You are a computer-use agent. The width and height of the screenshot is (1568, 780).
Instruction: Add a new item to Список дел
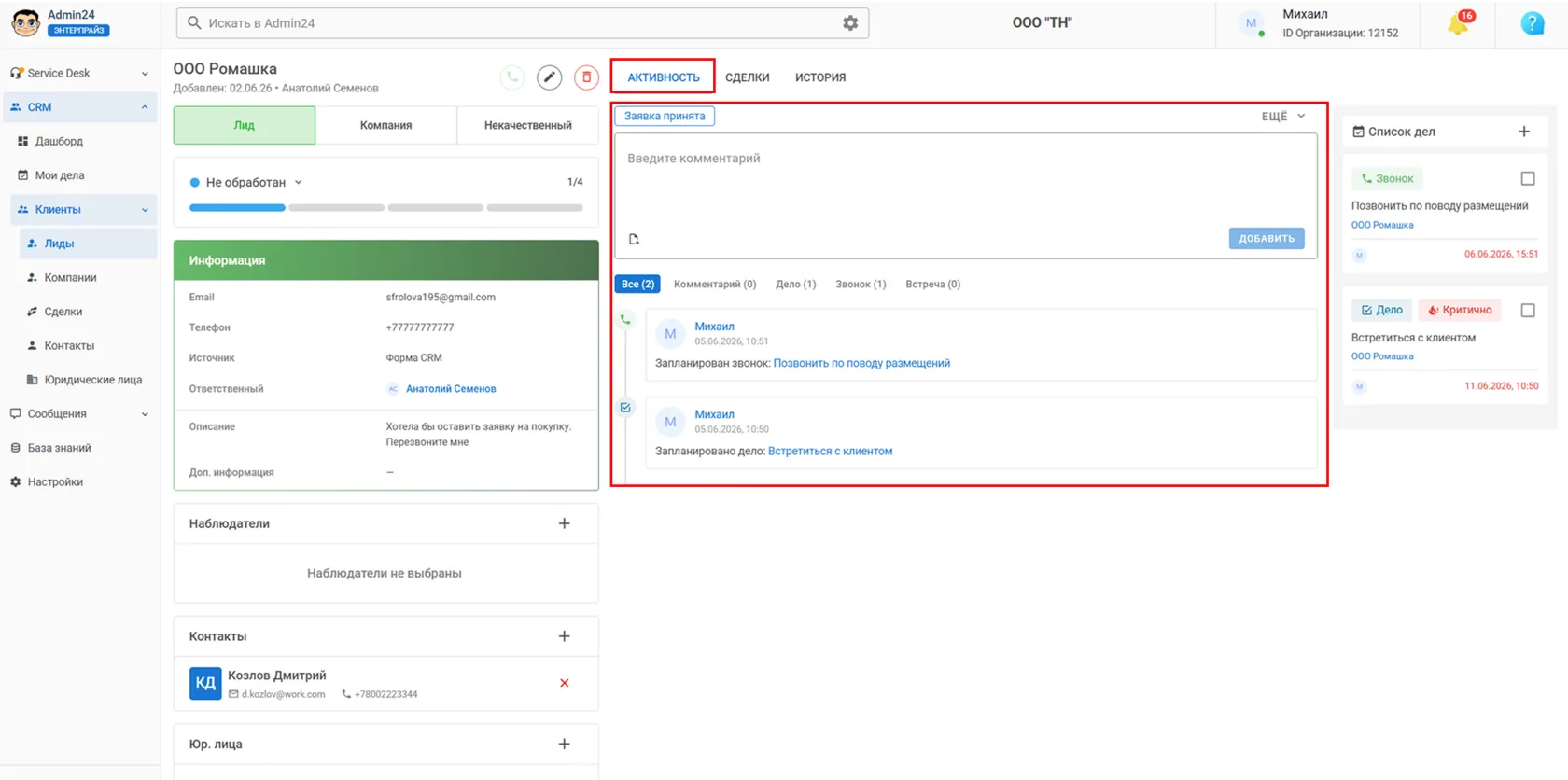pos(1524,132)
